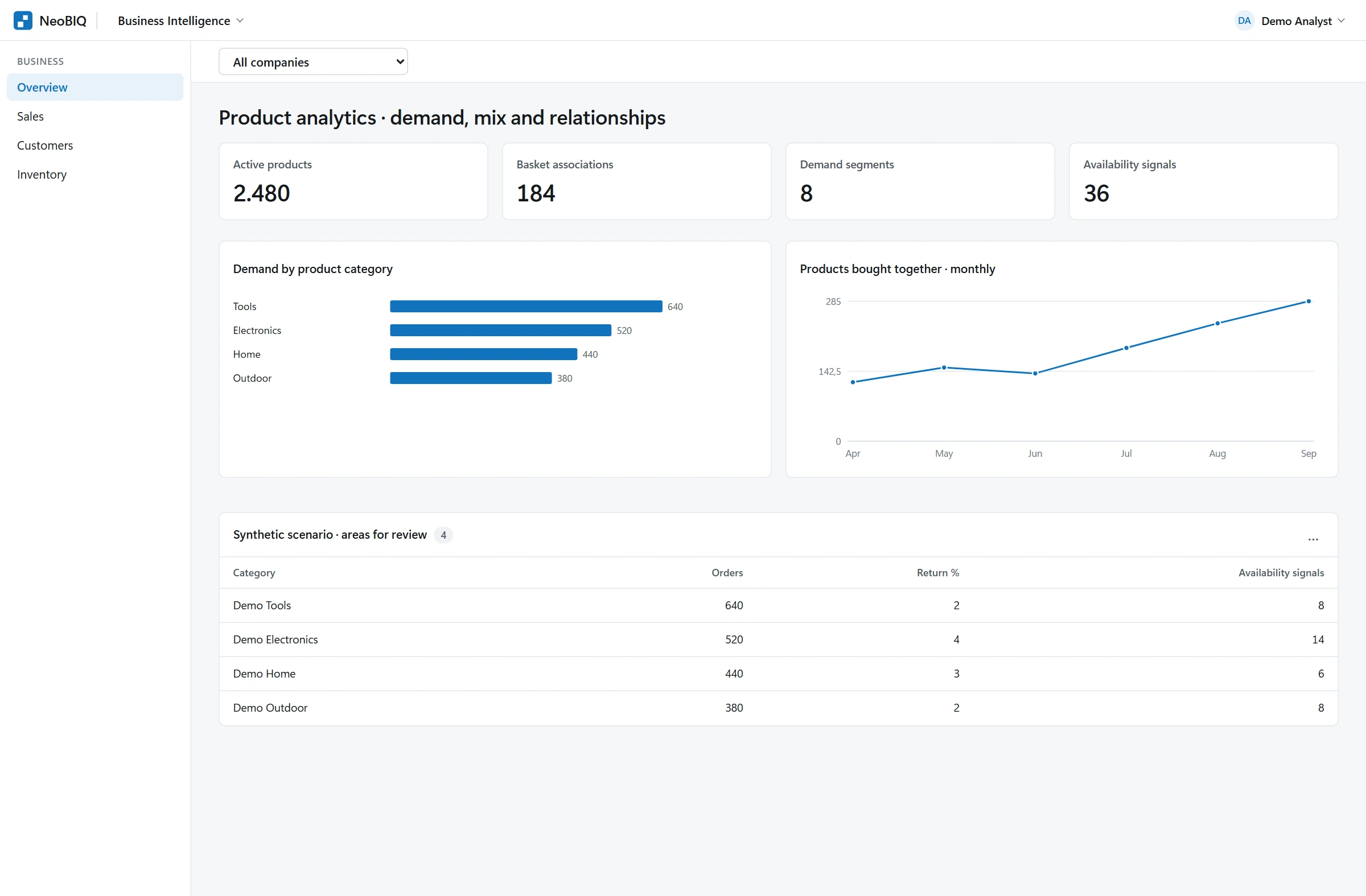Open the DA user avatar
This screenshot has height=896, width=1366.
tap(1244, 20)
